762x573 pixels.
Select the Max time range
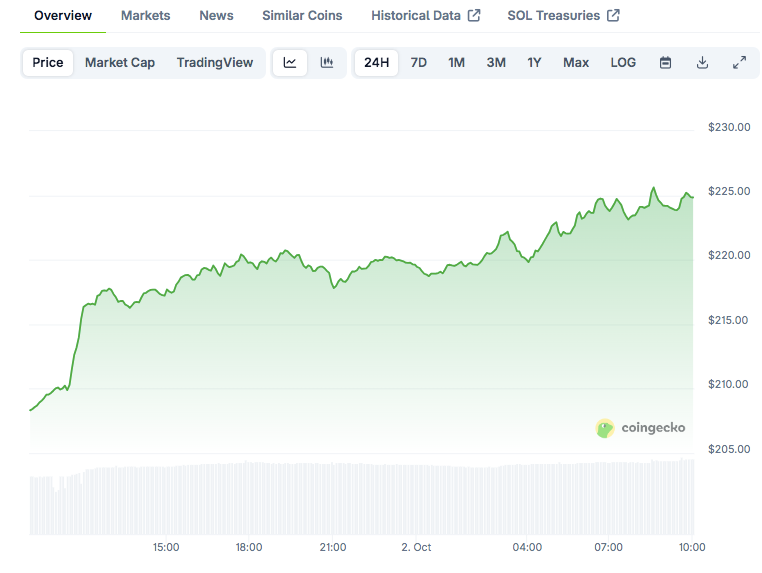click(576, 62)
